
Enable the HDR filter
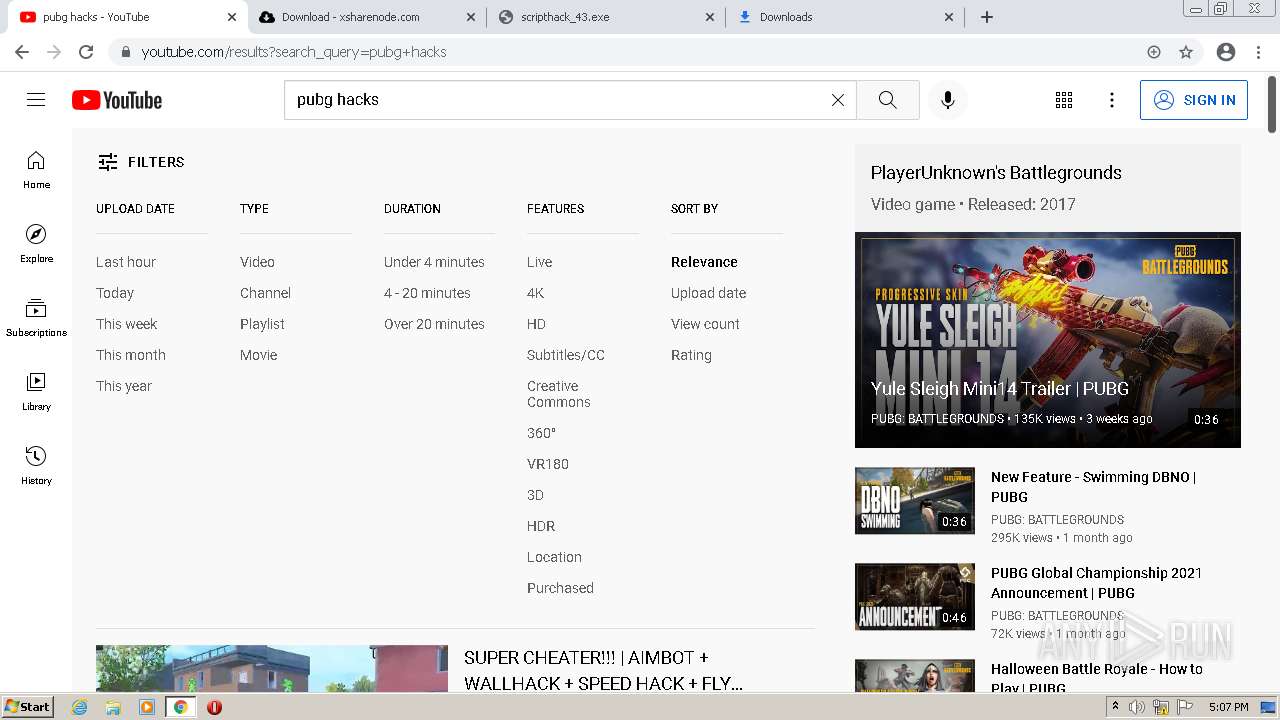[x=541, y=526]
